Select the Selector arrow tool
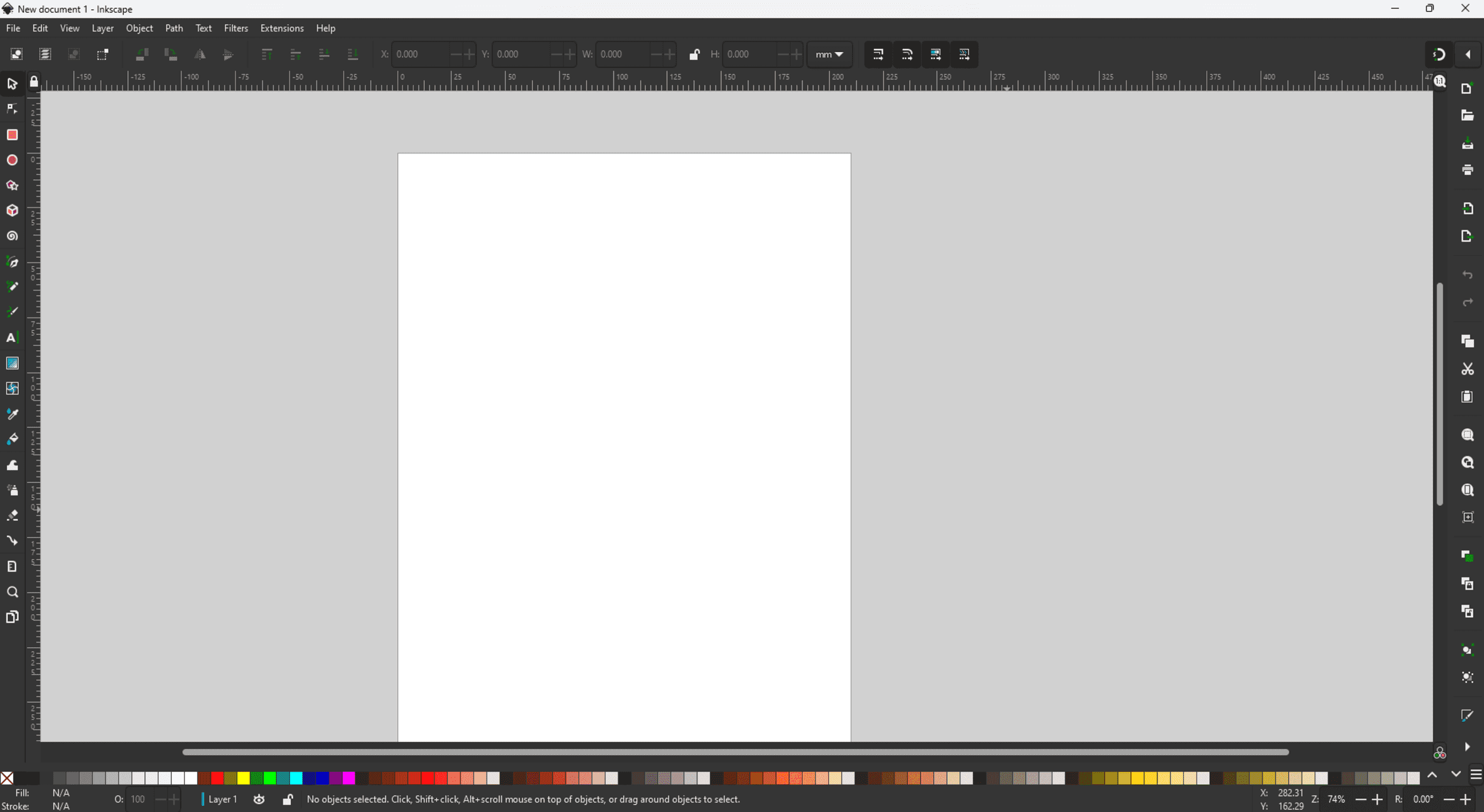 tap(12, 84)
